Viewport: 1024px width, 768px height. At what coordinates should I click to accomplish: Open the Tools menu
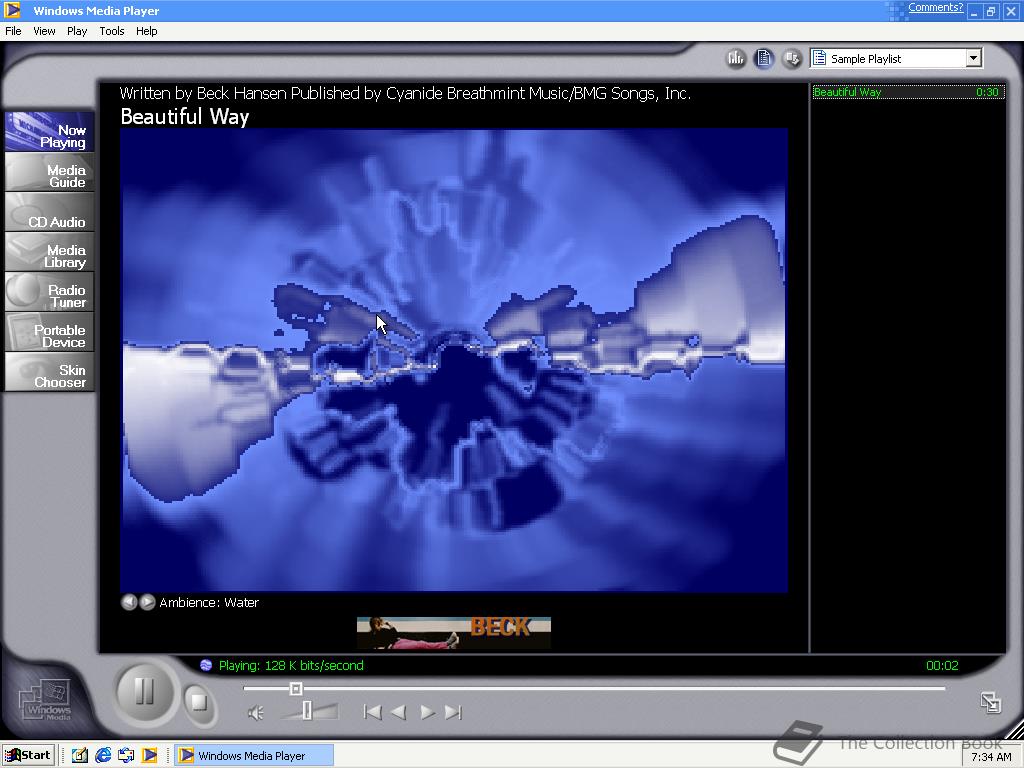(x=112, y=31)
